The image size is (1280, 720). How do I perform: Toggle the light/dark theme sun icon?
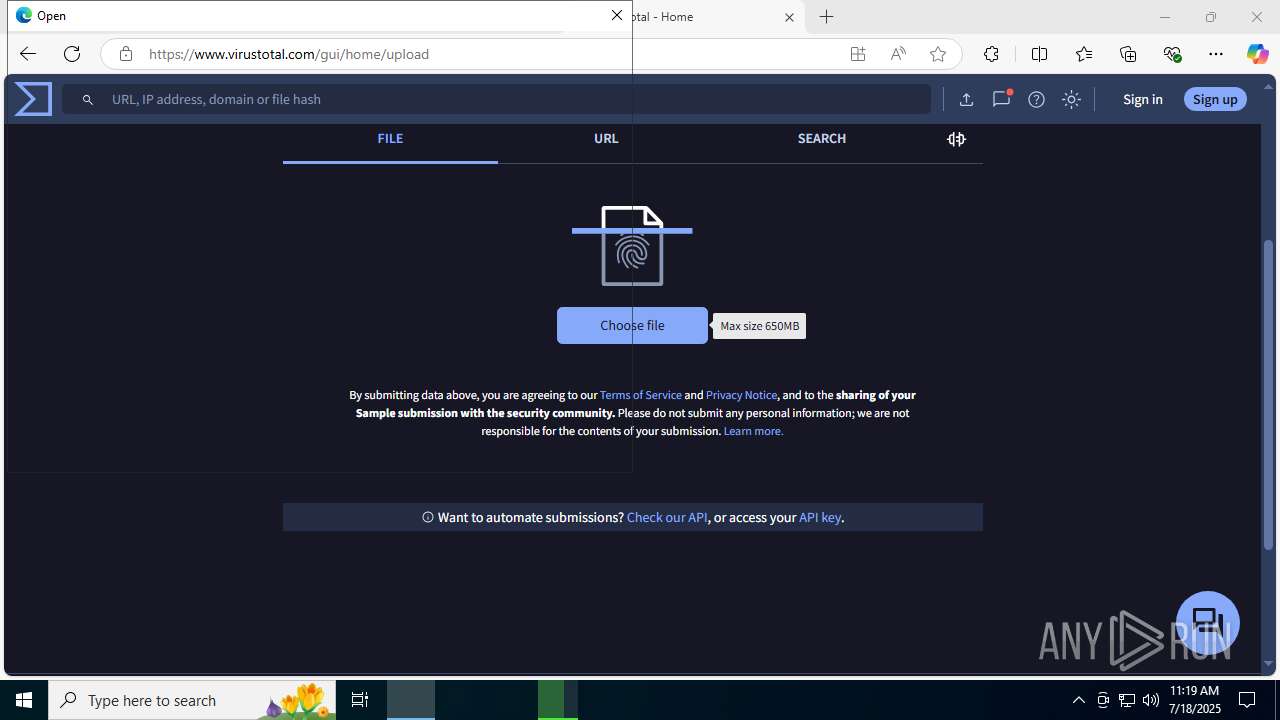point(1072,99)
